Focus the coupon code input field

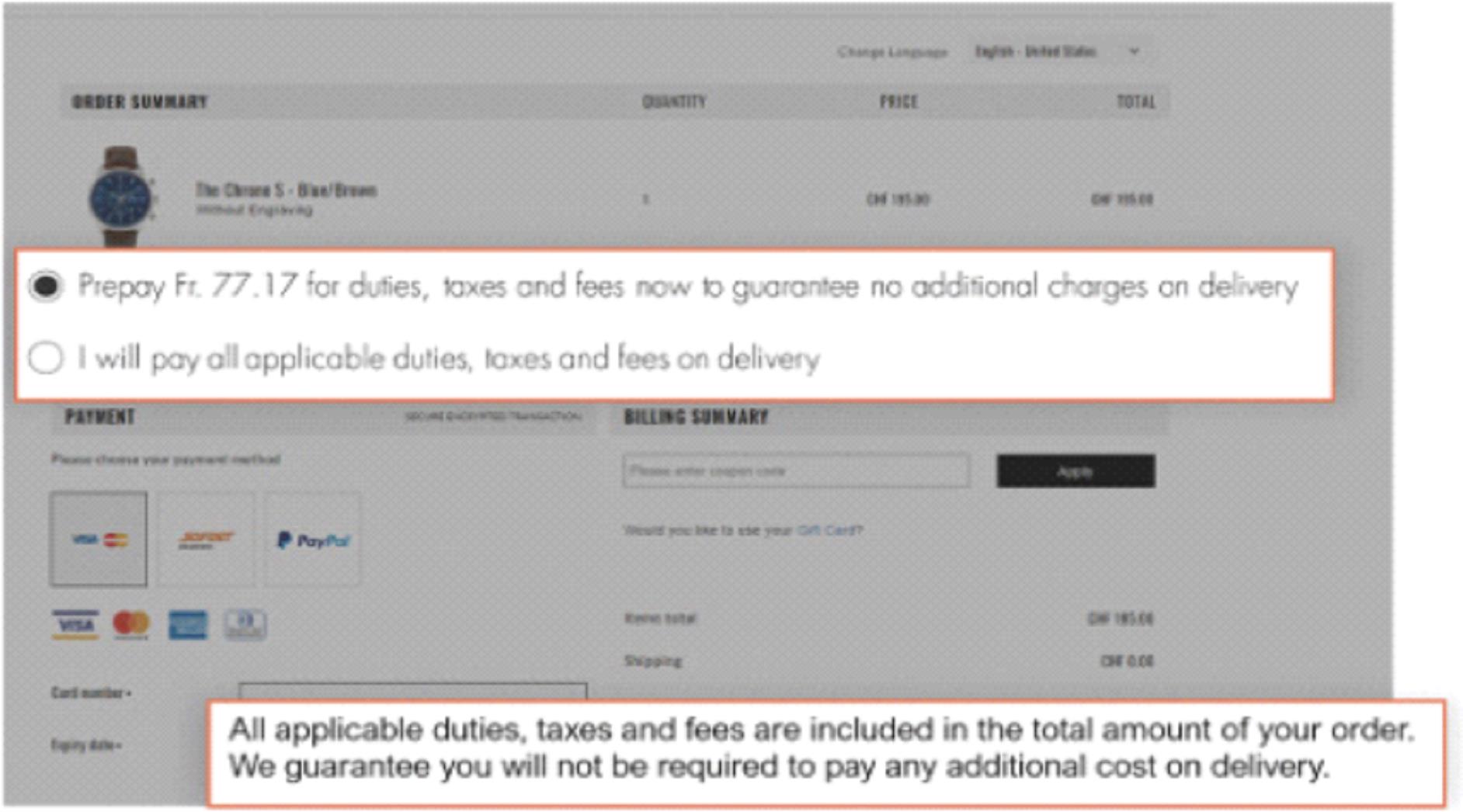795,471
